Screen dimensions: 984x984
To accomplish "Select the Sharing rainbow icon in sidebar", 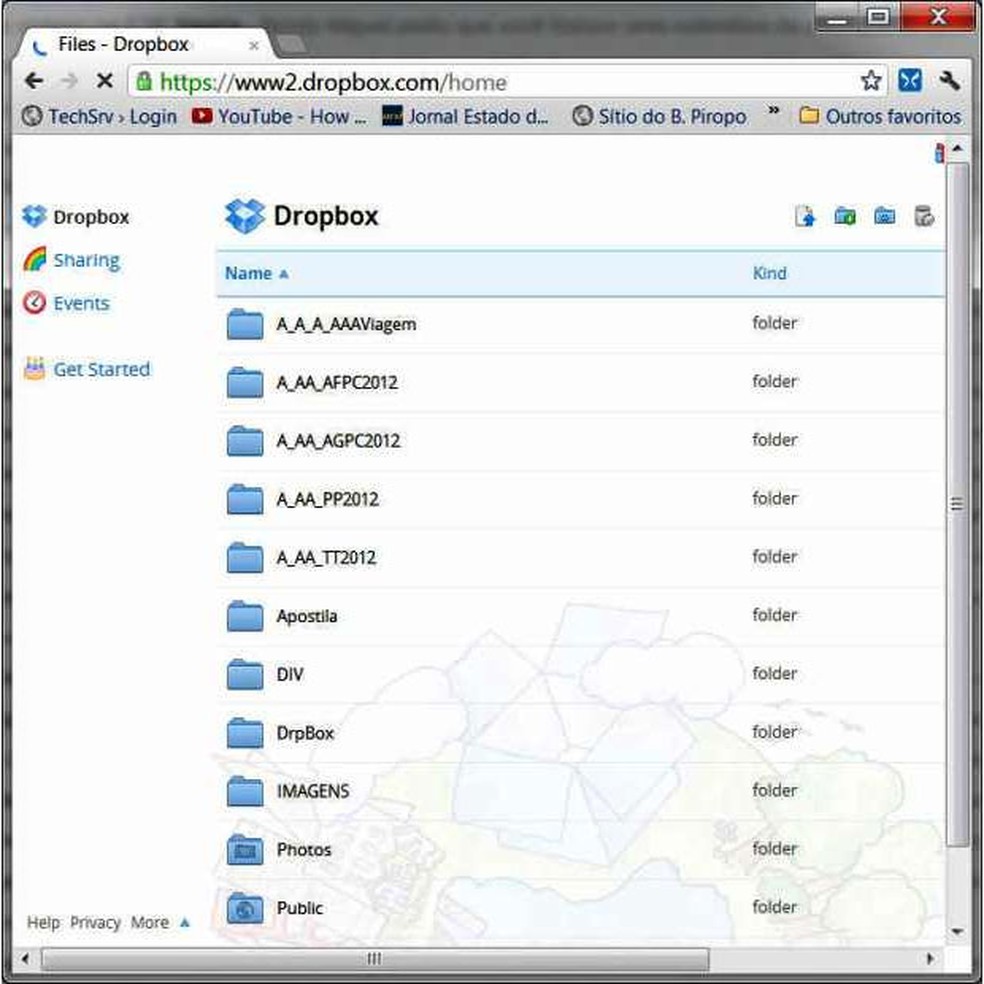I will point(35,259).
